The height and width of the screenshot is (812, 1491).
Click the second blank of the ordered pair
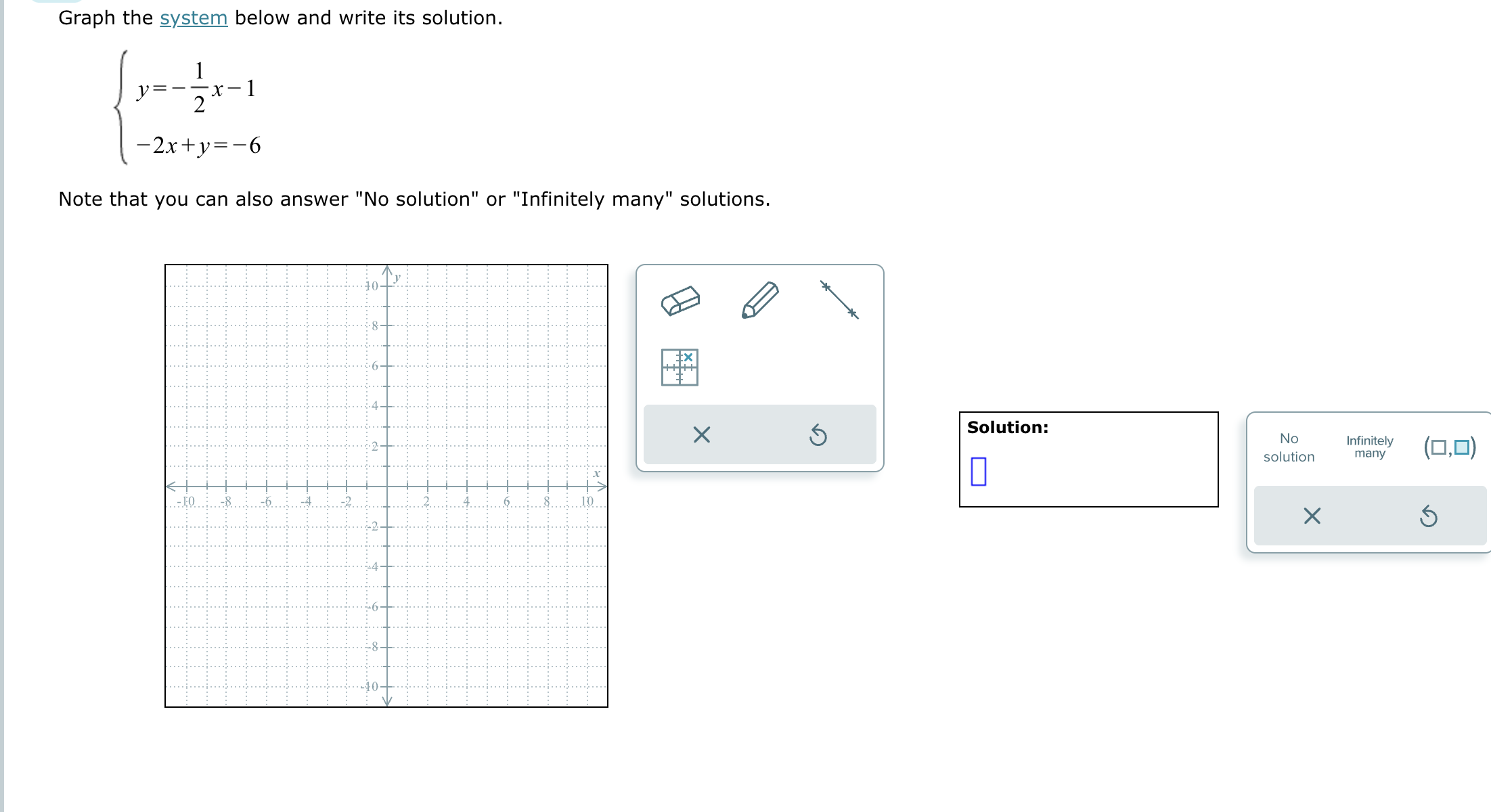pyautogui.click(x=1462, y=446)
